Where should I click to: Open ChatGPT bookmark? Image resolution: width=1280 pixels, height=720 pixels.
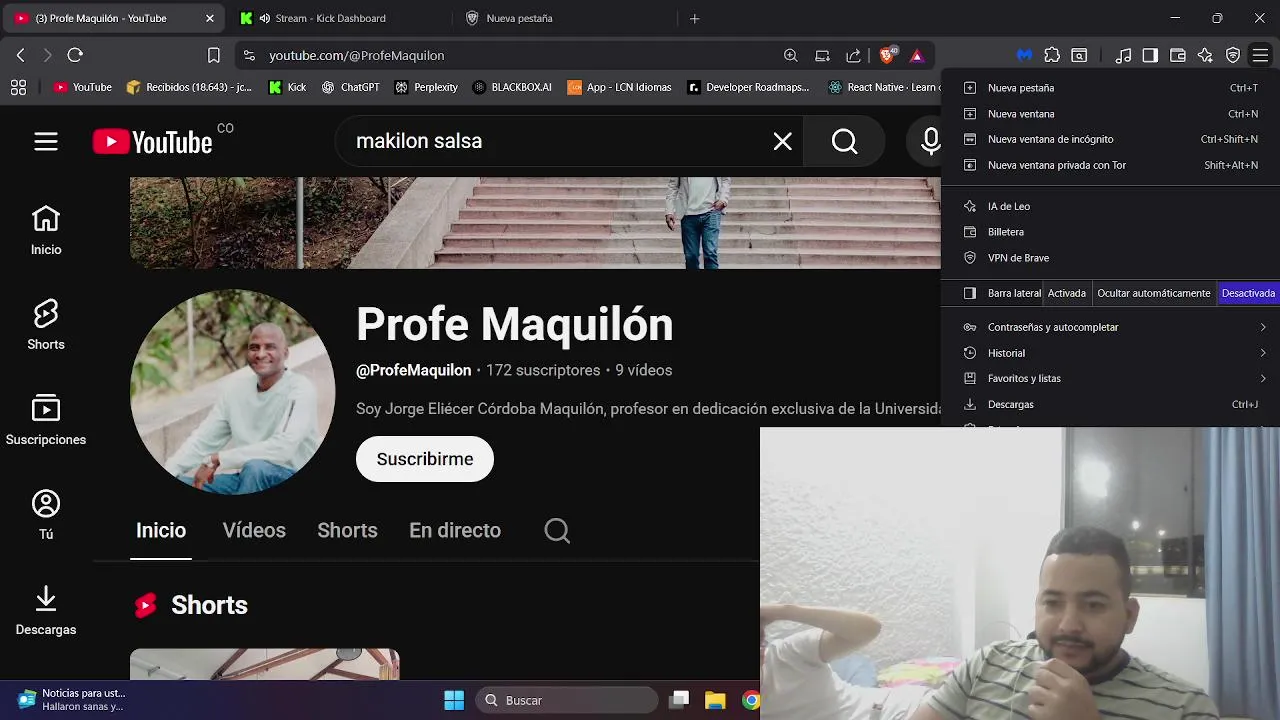point(350,87)
